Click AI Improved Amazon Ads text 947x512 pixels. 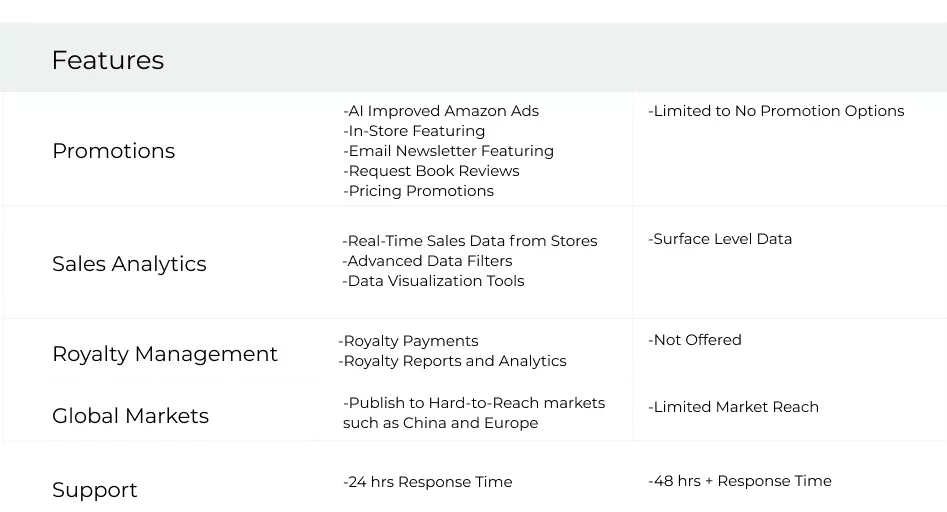coord(441,111)
